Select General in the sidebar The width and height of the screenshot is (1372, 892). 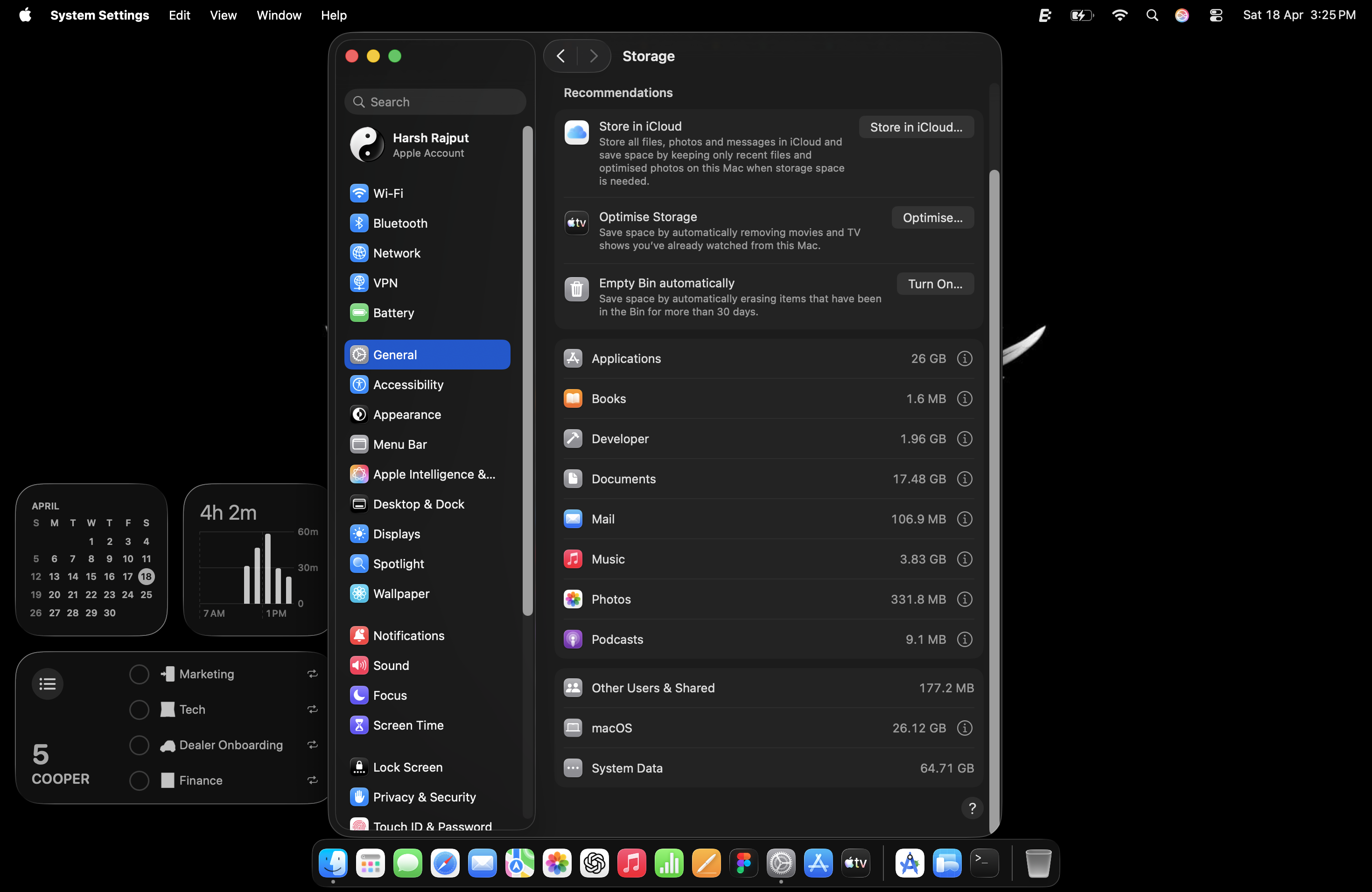[427, 355]
